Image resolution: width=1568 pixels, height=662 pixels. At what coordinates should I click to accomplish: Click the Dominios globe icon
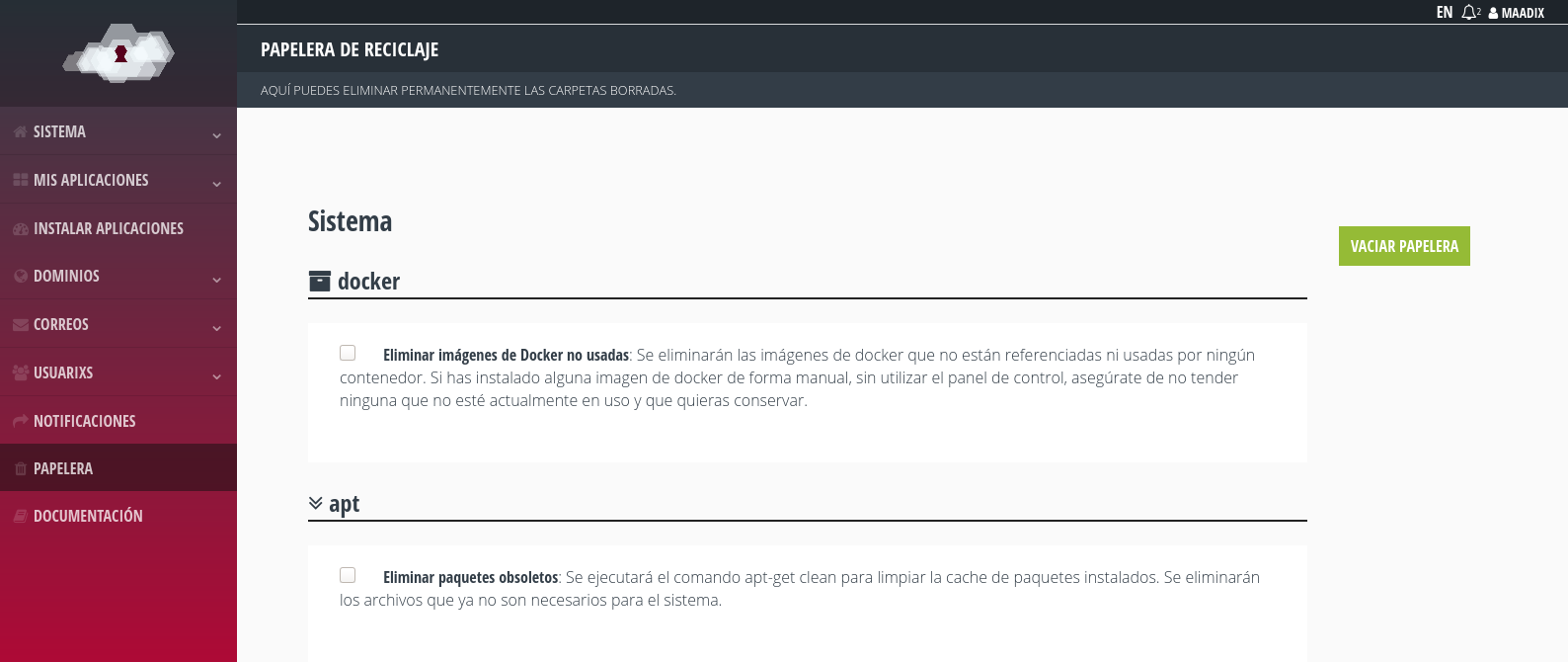click(x=21, y=276)
